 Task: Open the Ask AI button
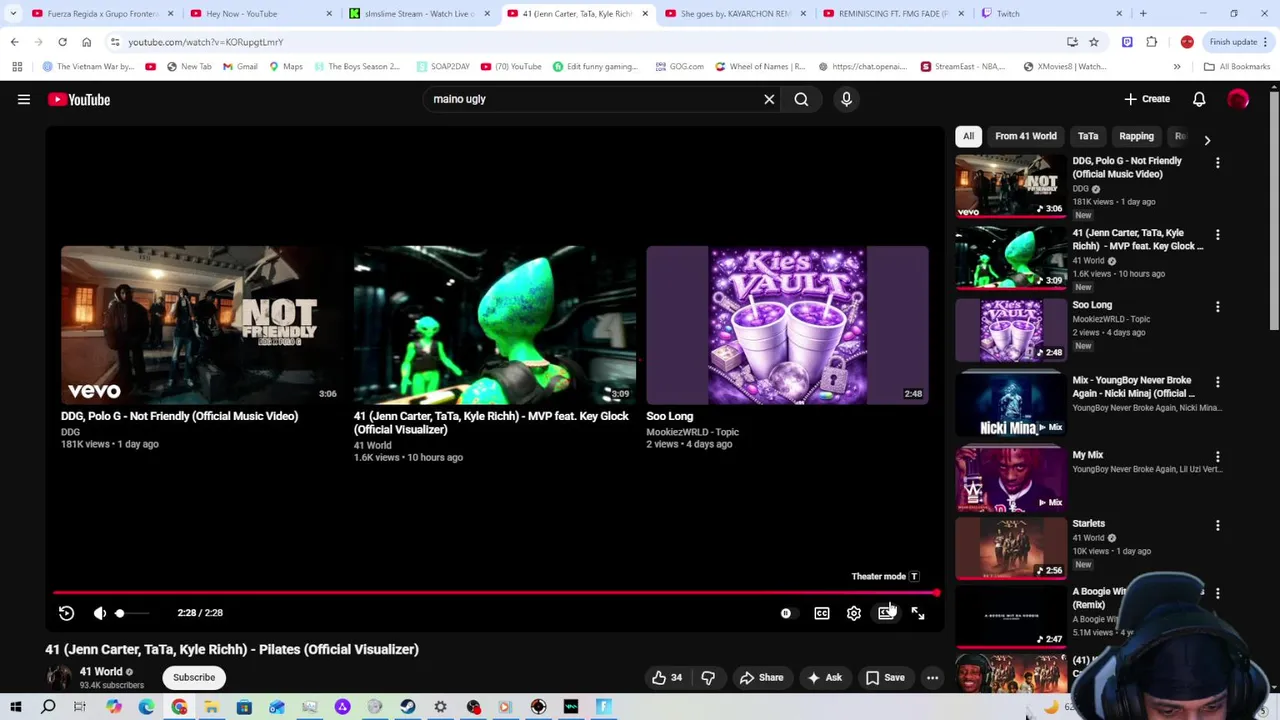pos(824,677)
